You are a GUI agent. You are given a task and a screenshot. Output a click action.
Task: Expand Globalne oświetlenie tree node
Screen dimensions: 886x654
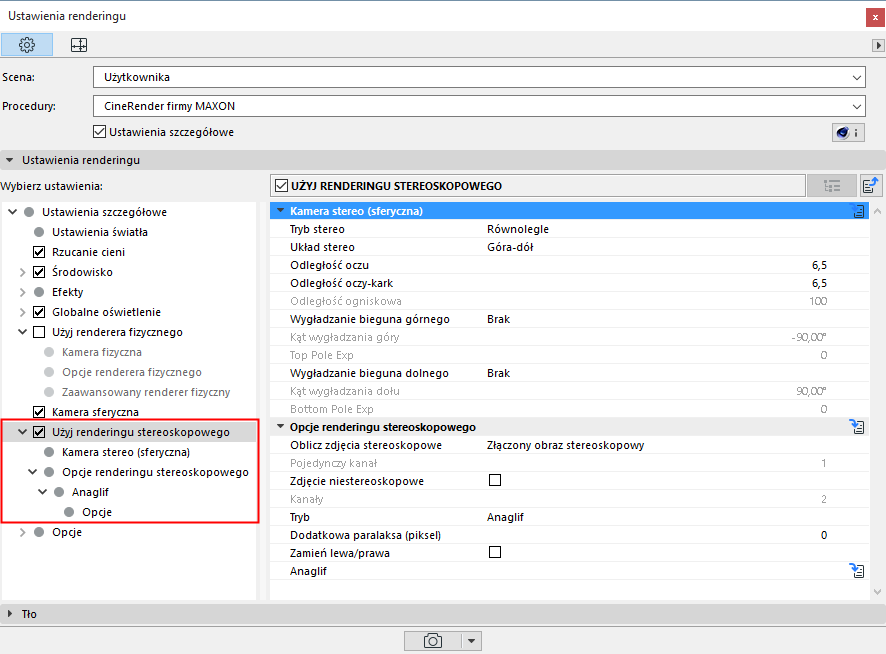coord(23,312)
